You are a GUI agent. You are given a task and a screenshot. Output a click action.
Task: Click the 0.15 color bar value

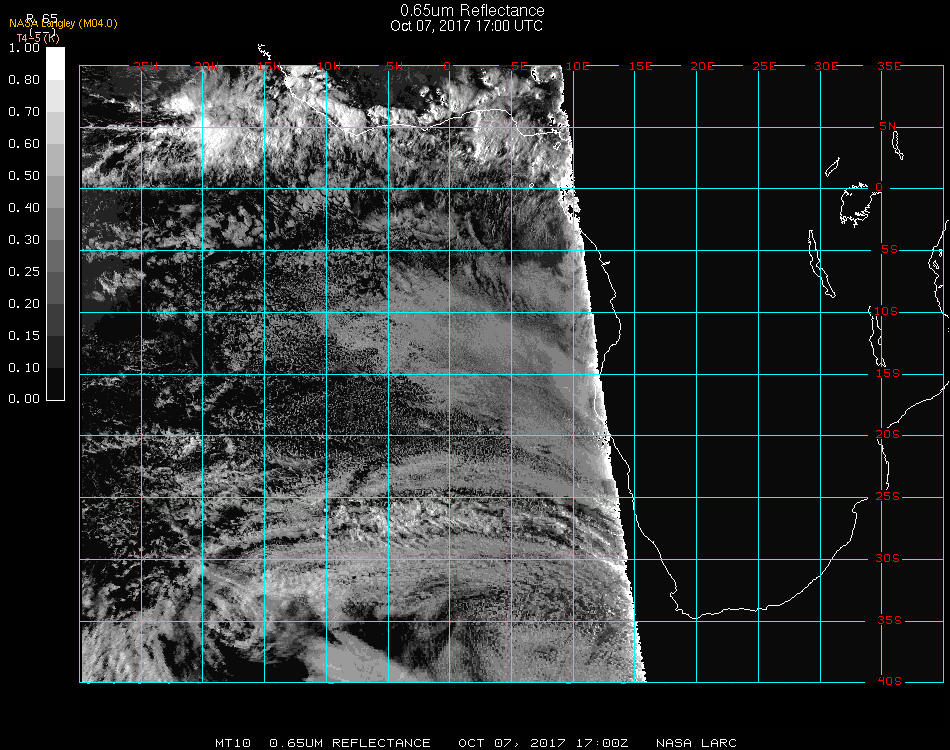pyautogui.click(x=24, y=336)
